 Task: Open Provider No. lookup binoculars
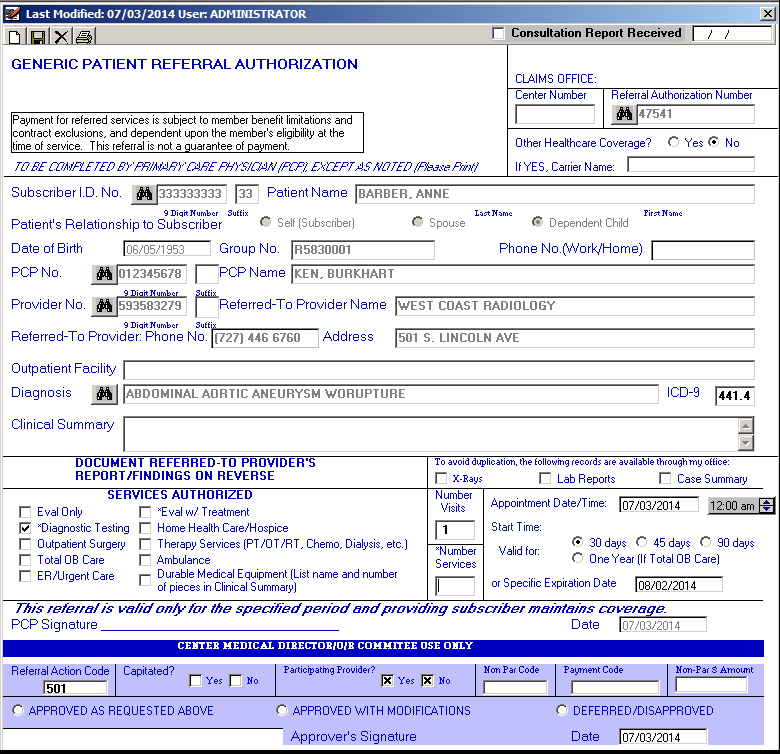[104, 306]
